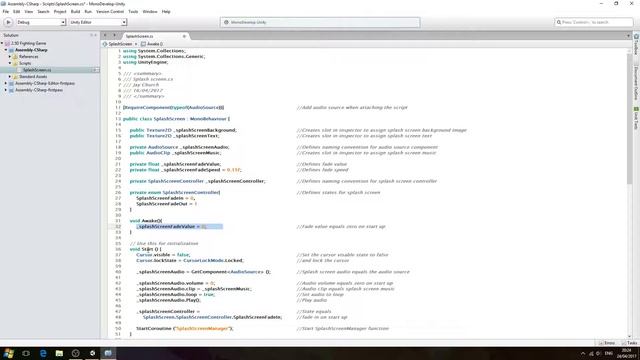This screenshot has width=640, height=360.
Task: Open the Awake() member breadcrumb dropdown
Action: click(x=152, y=44)
